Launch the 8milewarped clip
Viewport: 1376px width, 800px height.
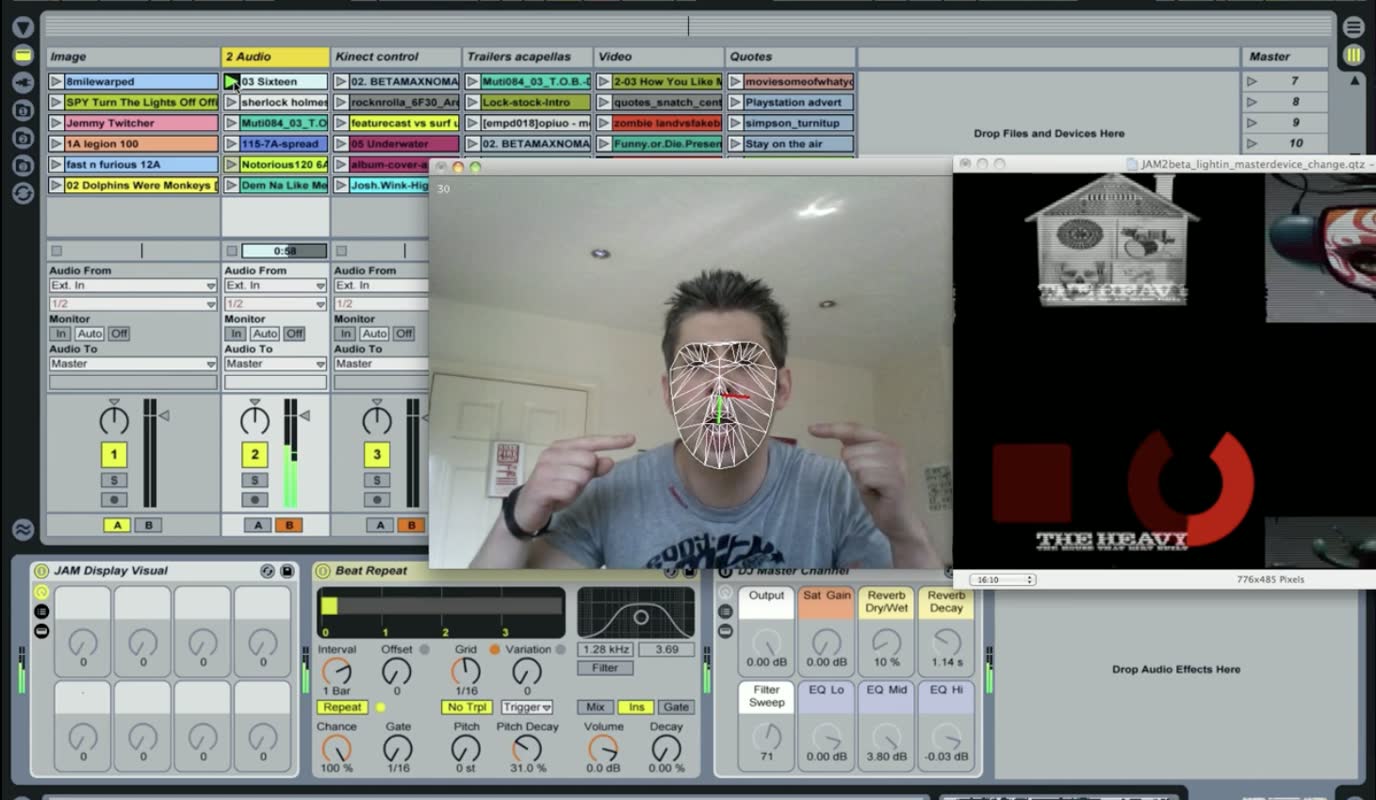pos(56,82)
